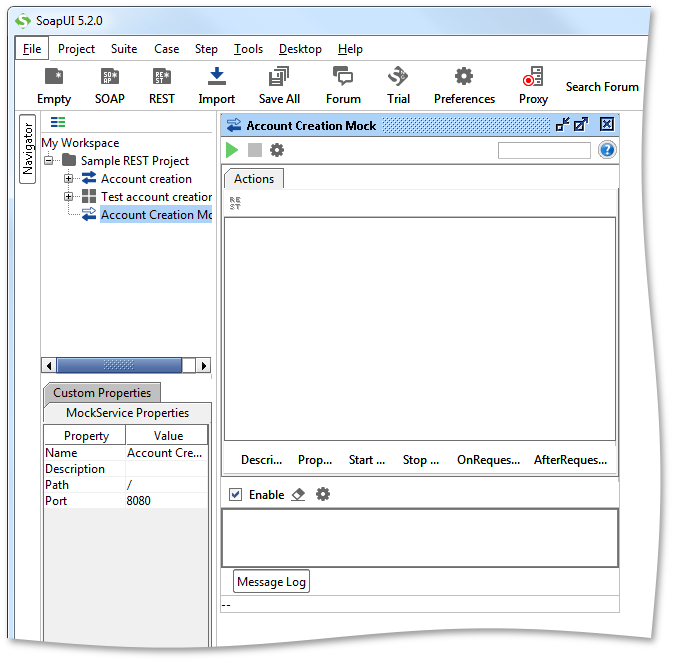Click the Description property value cell
The width and height of the screenshot is (674, 662).
[x=167, y=469]
